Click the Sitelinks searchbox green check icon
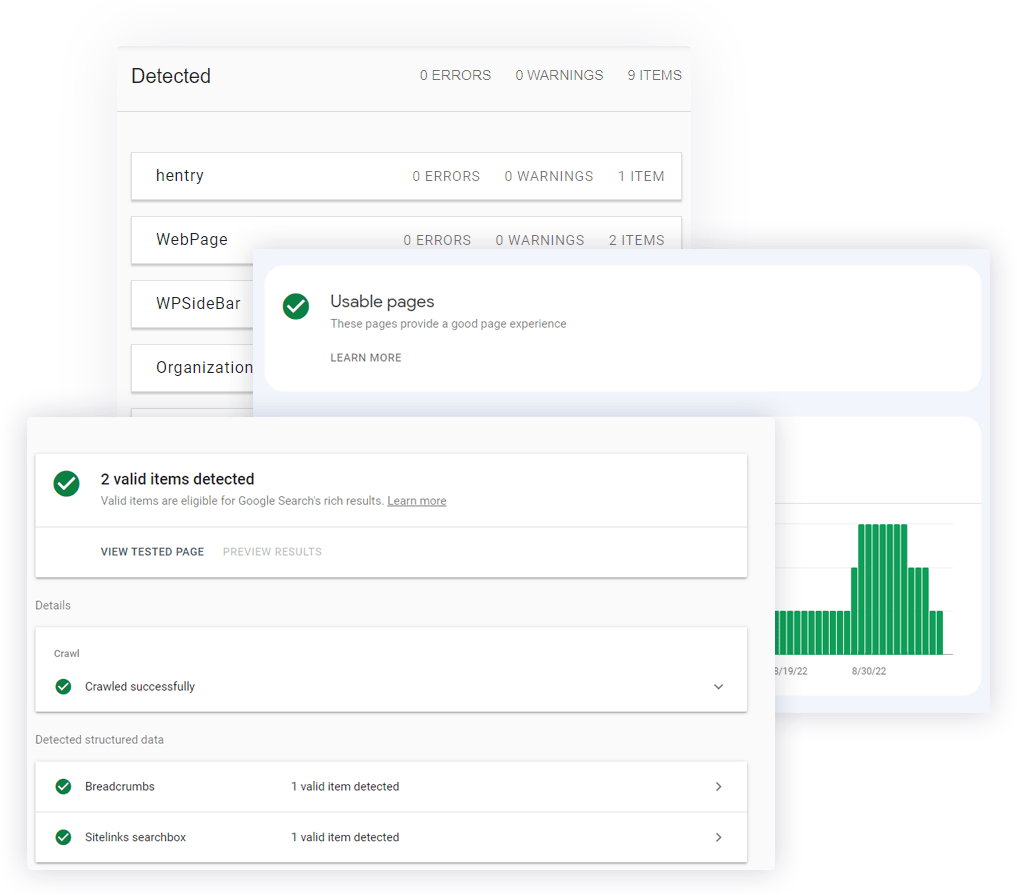The height and width of the screenshot is (895, 1017). 64,837
